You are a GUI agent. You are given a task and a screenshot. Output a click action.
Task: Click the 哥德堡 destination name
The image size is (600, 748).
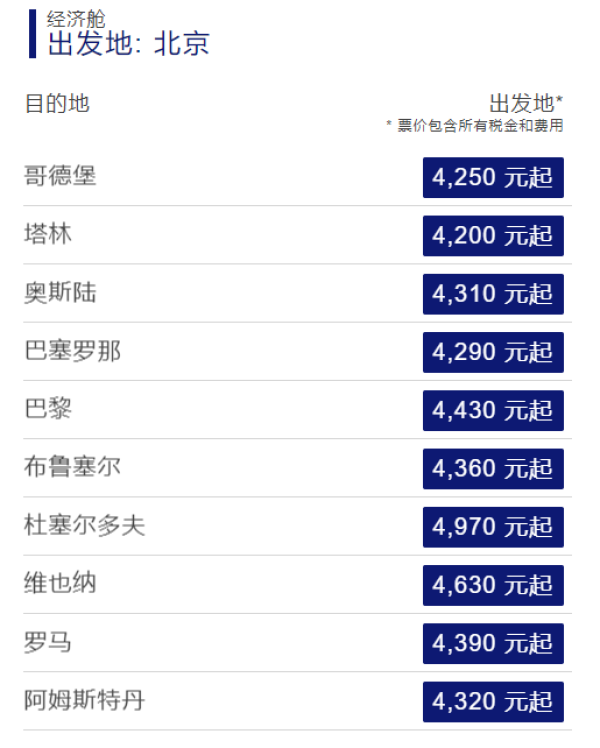tap(60, 175)
